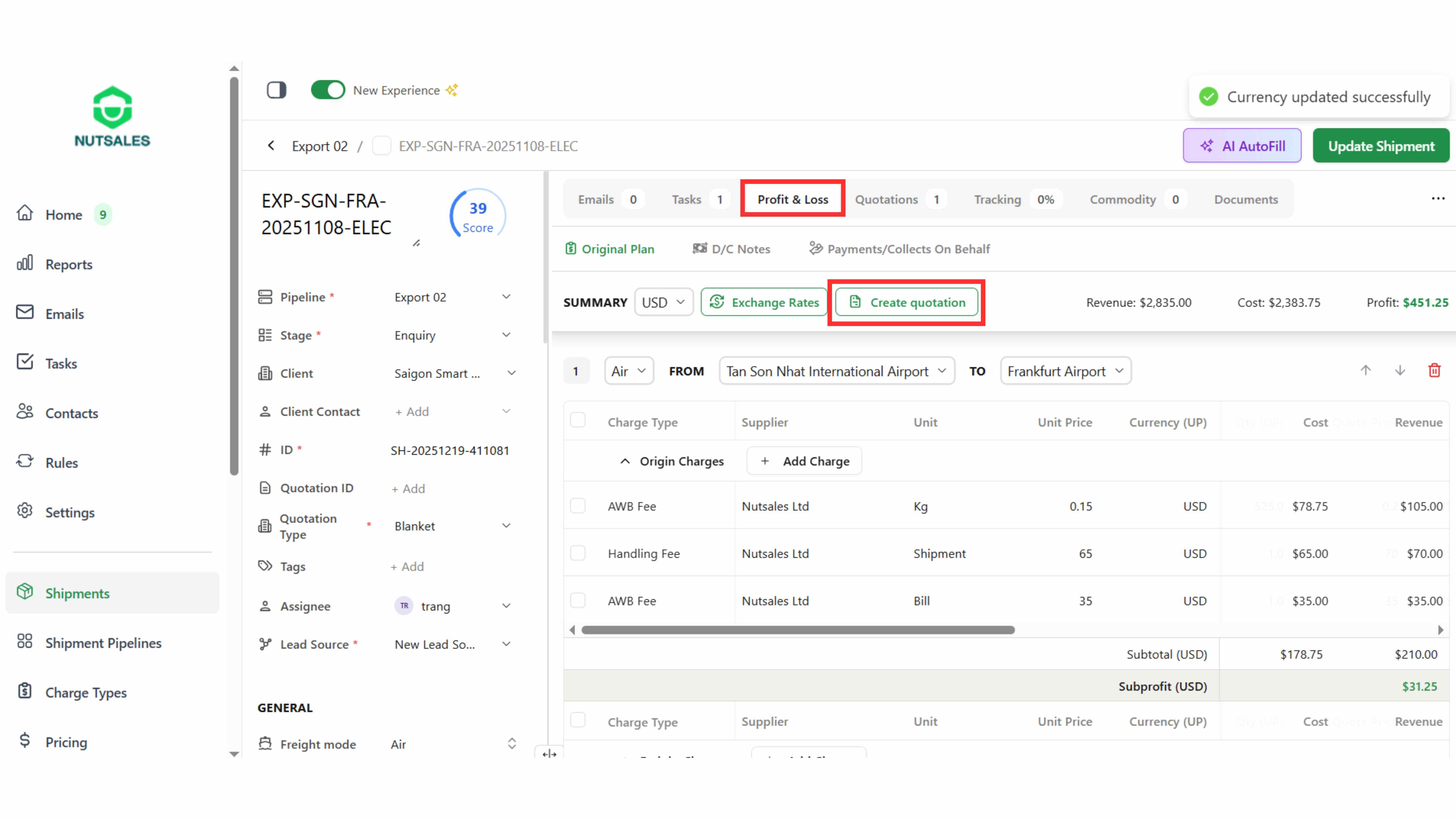The width and height of the screenshot is (1456, 819).
Task: Toggle the sidebar panel layout icon
Action: [276, 90]
